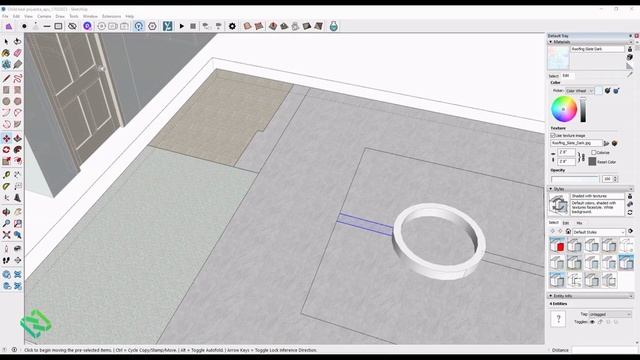This screenshot has width=640, height=360.
Task: Select the Tape Measure tool
Action: [6, 175]
